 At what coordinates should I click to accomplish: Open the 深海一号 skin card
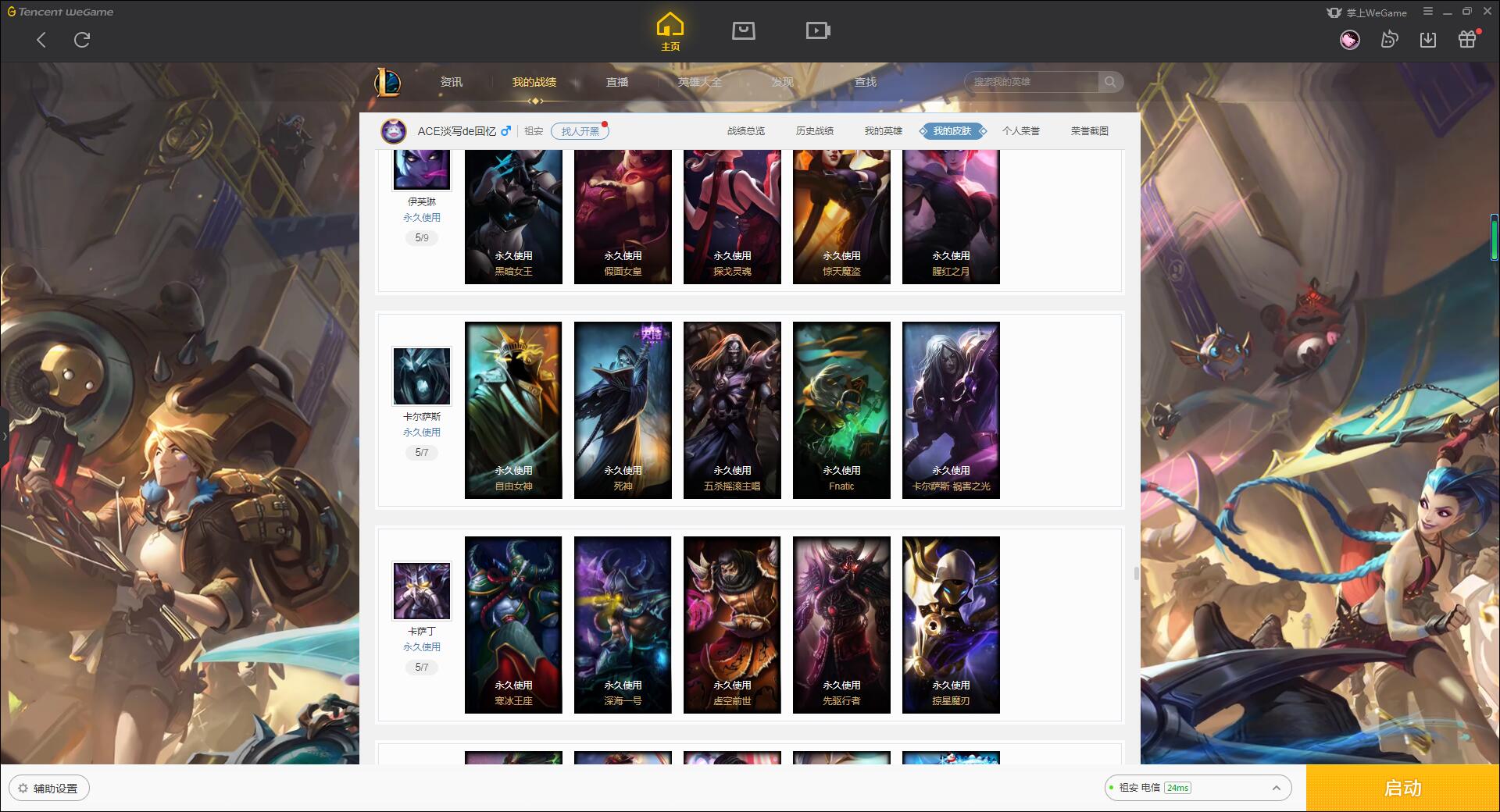(x=623, y=625)
